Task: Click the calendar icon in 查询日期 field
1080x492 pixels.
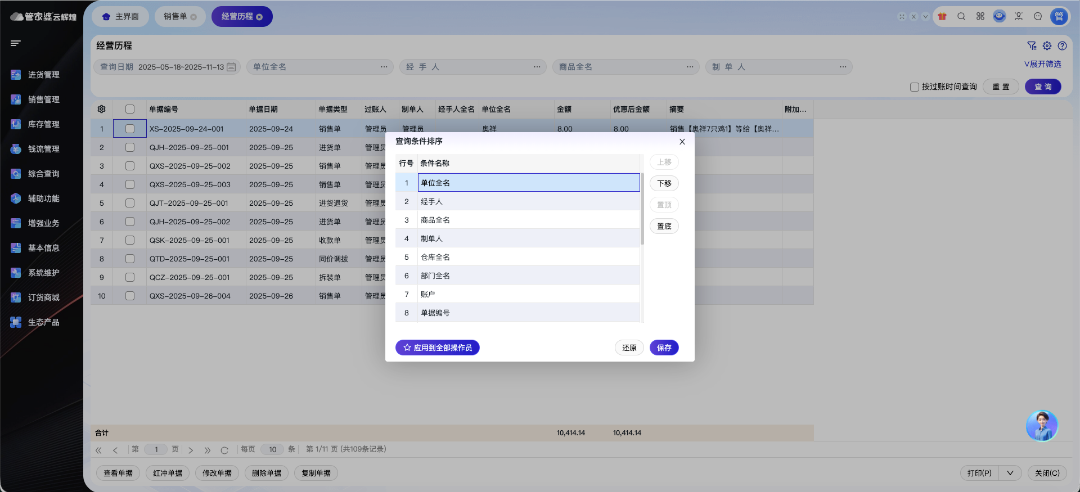Action: click(x=232, y=67)
